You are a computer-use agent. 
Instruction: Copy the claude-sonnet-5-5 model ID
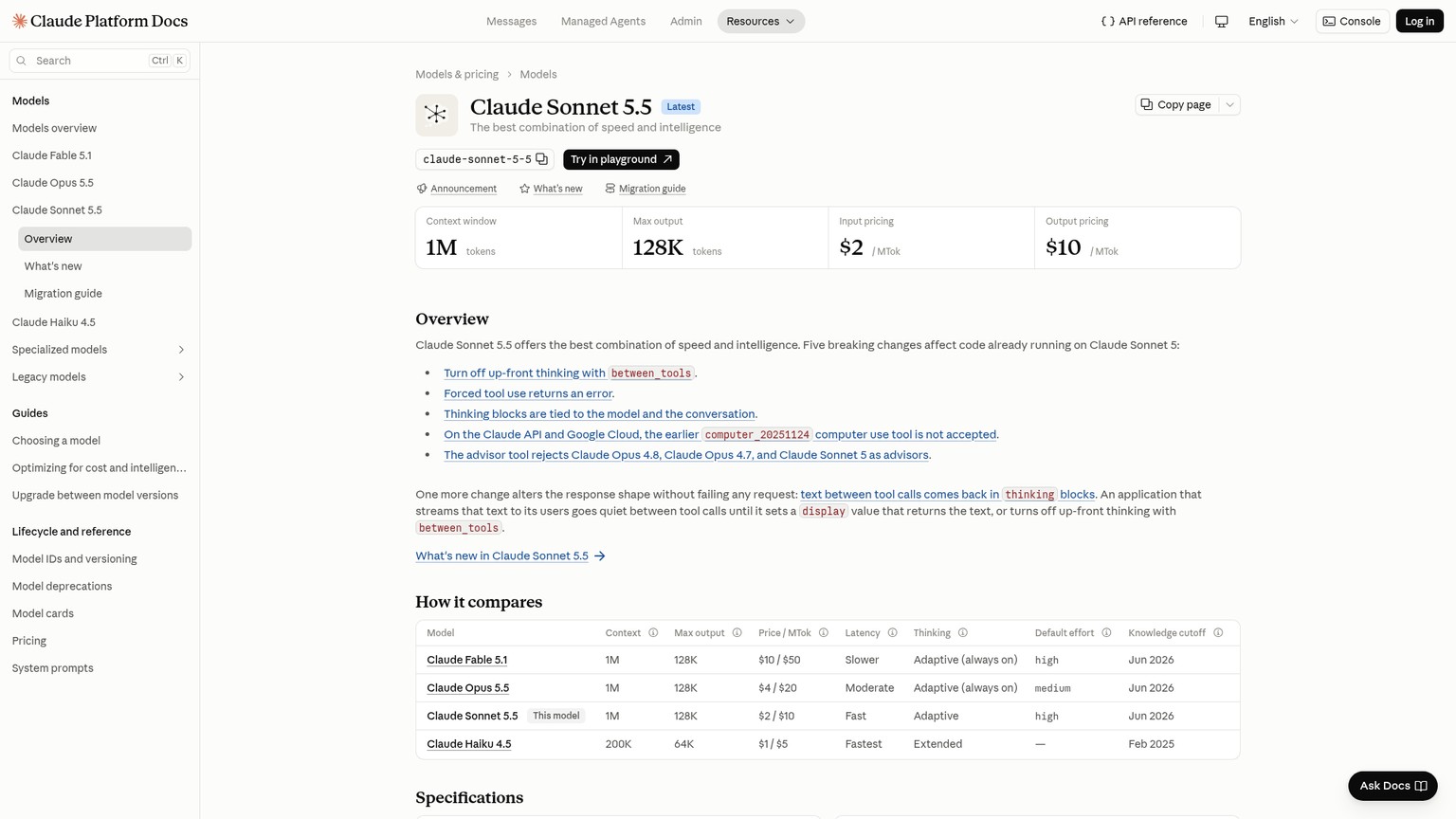click(x=542, y=159)
